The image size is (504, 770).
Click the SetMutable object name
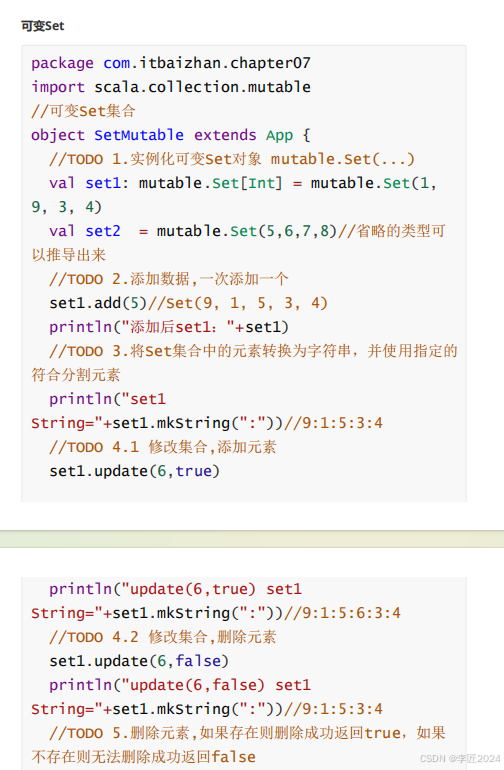[x=139, y=135]
